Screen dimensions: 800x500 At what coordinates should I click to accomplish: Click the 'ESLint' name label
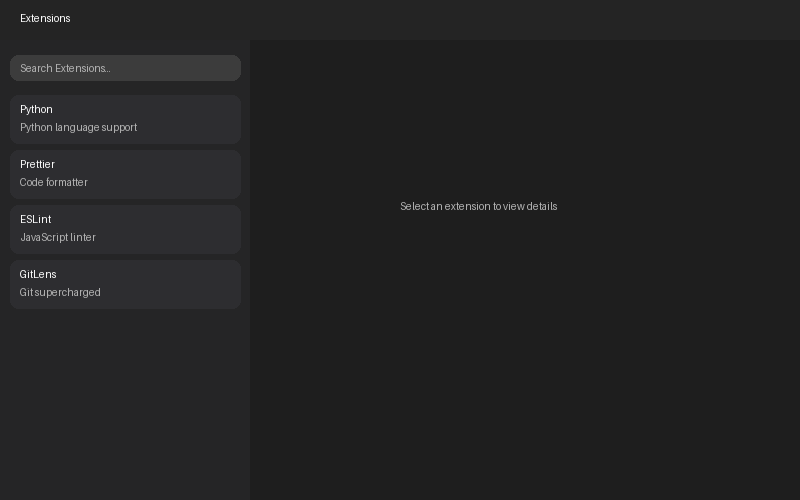pyautogui.click(x=35, y=220)
